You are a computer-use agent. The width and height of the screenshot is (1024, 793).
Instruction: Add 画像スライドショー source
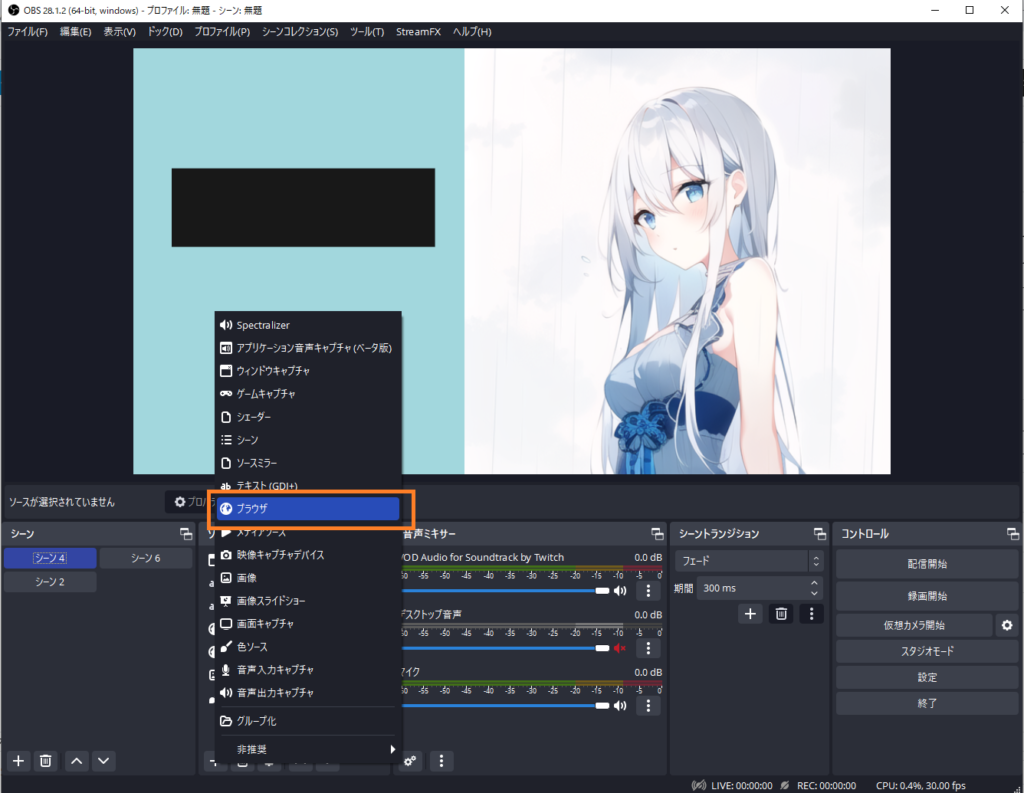(308, 601)
